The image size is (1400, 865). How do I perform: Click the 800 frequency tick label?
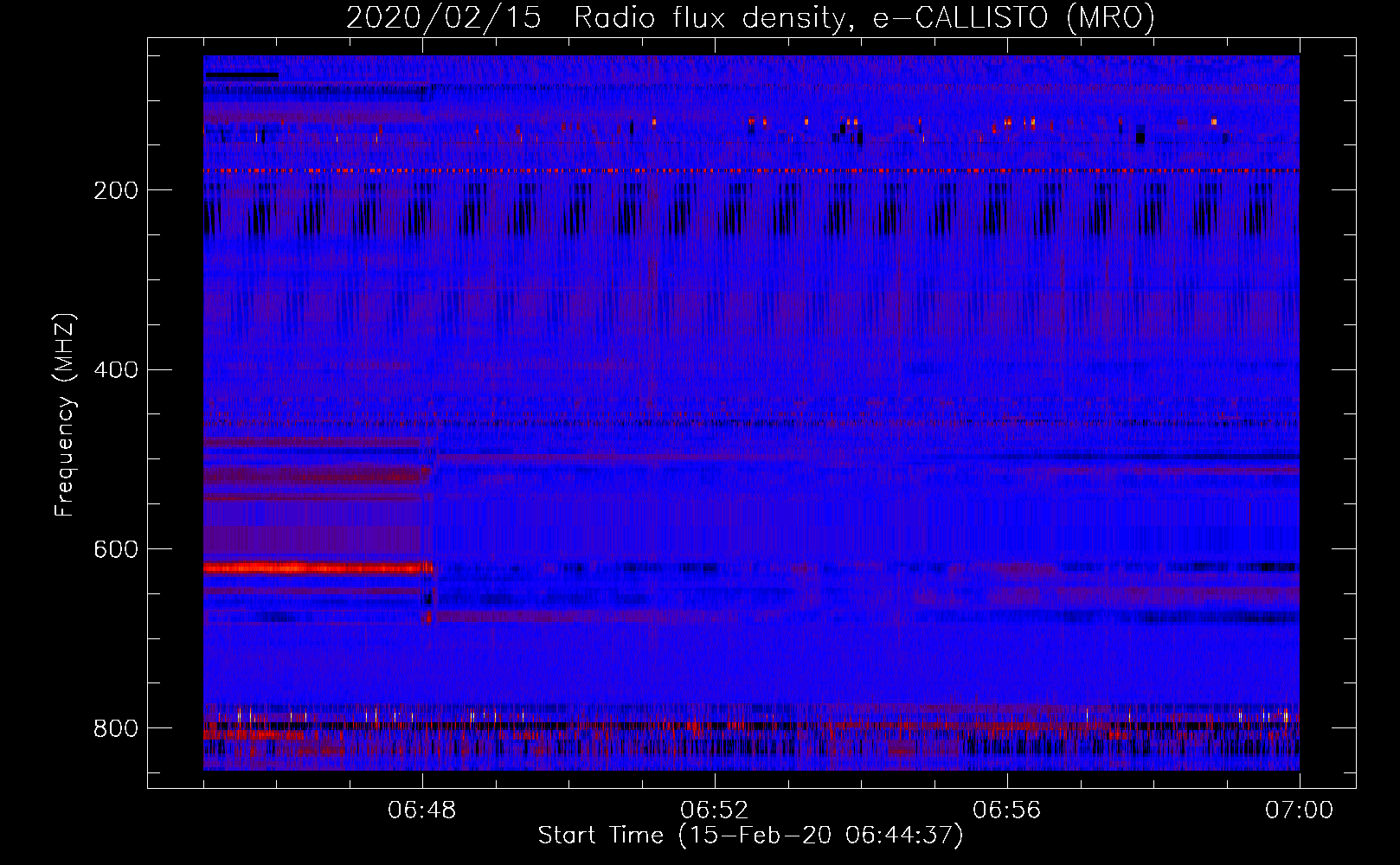click(x=116, y=728)
